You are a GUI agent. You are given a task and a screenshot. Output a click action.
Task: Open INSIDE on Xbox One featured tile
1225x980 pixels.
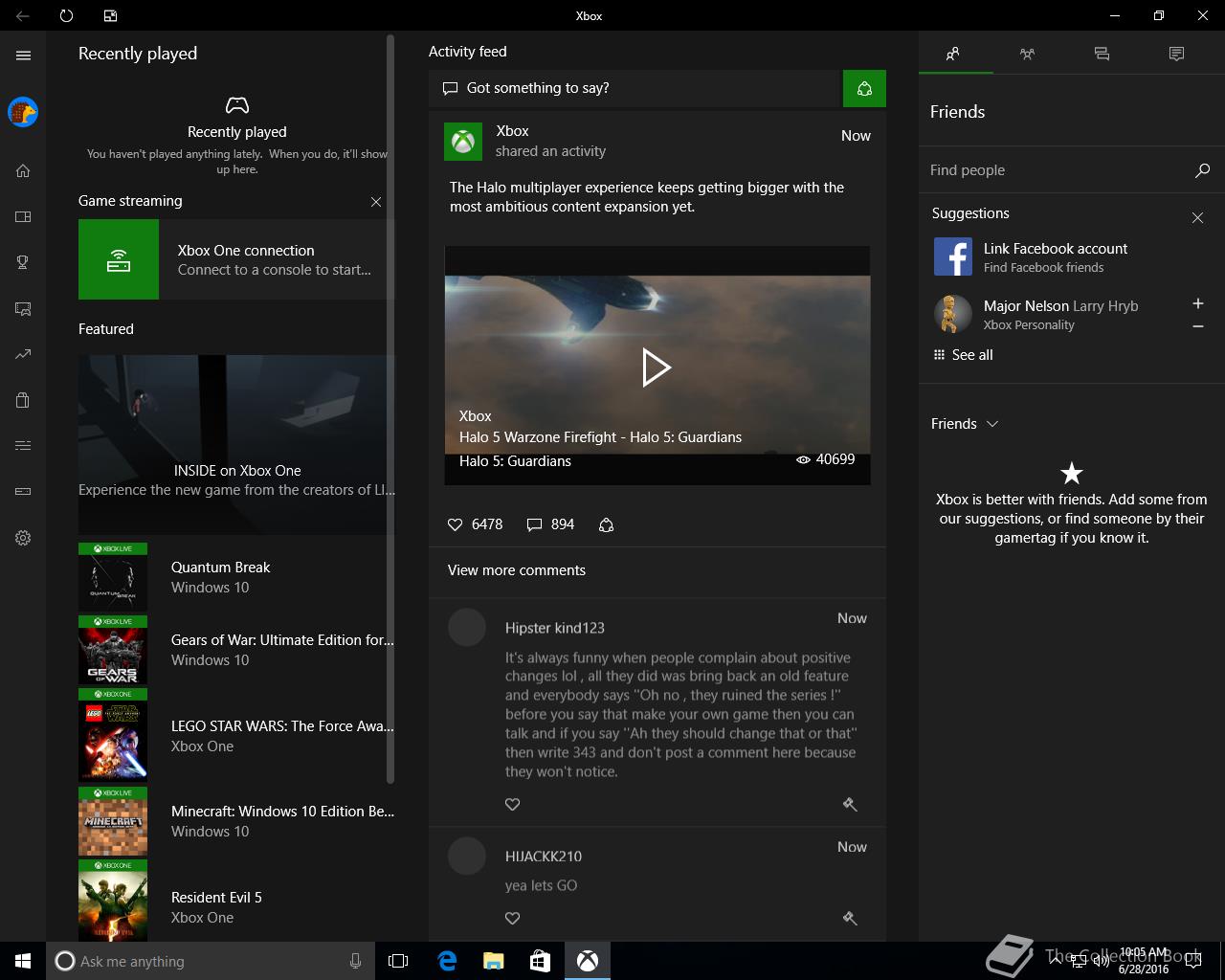[x=236, y=445]
